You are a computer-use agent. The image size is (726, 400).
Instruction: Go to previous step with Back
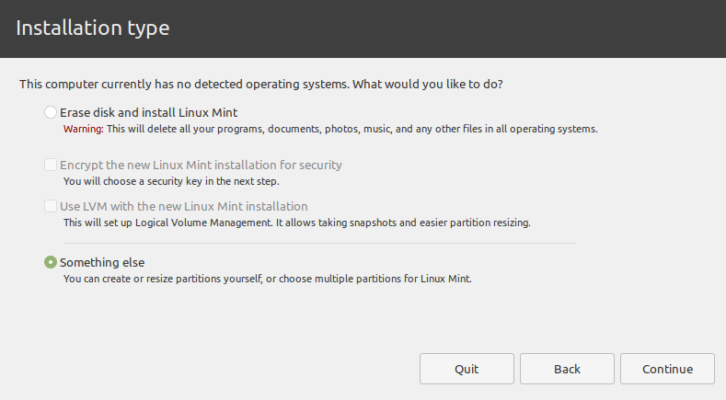coord(566,369)
